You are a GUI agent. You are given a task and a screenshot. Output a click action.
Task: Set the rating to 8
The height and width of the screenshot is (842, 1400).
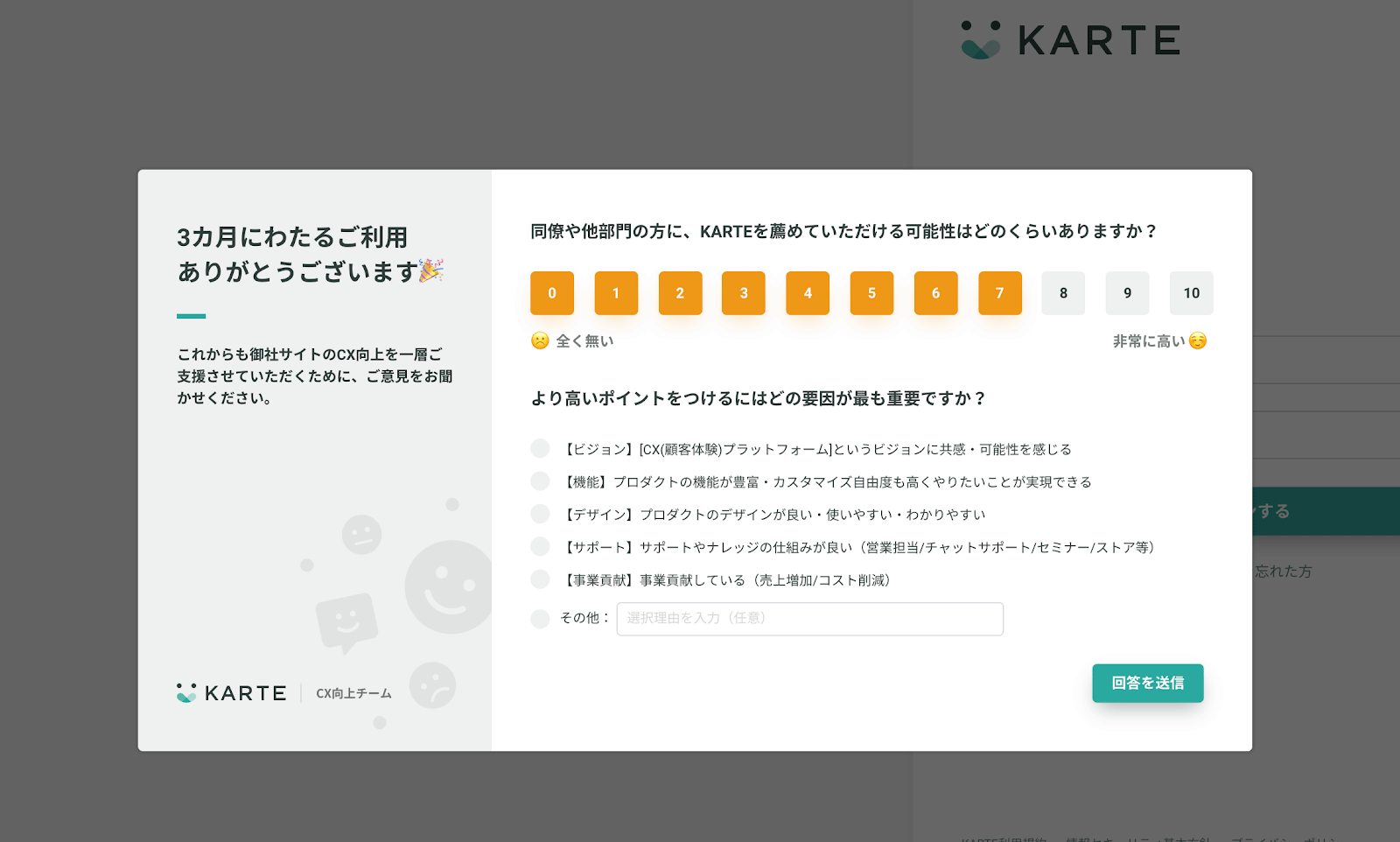pyautogui.click(x=1063, y=293)
